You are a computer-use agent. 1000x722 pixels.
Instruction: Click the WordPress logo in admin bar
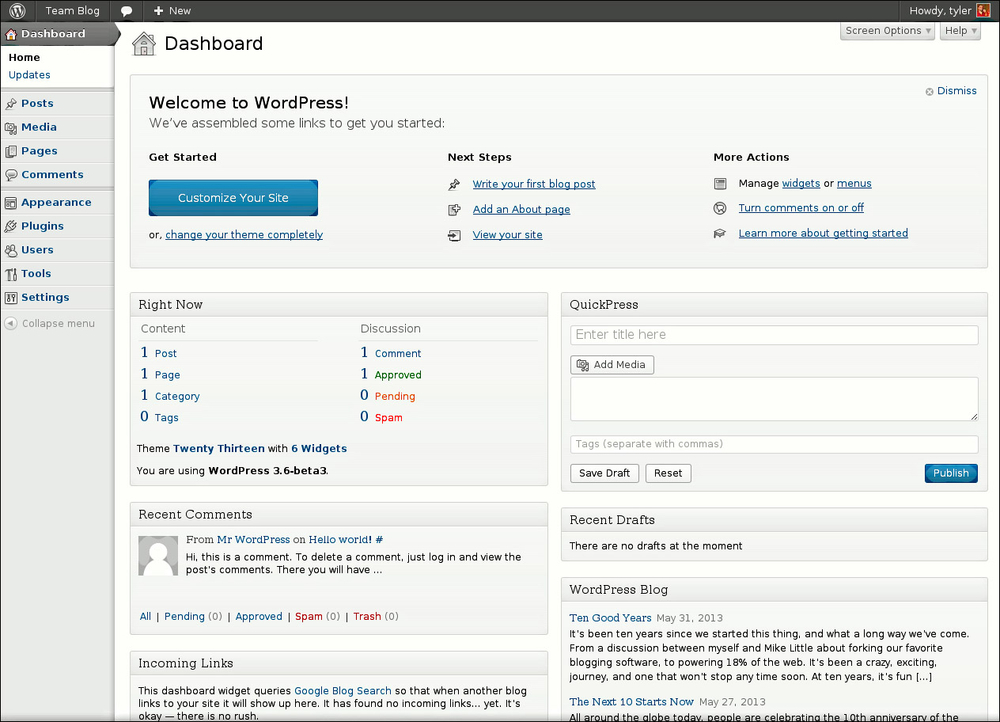(17, 11)
